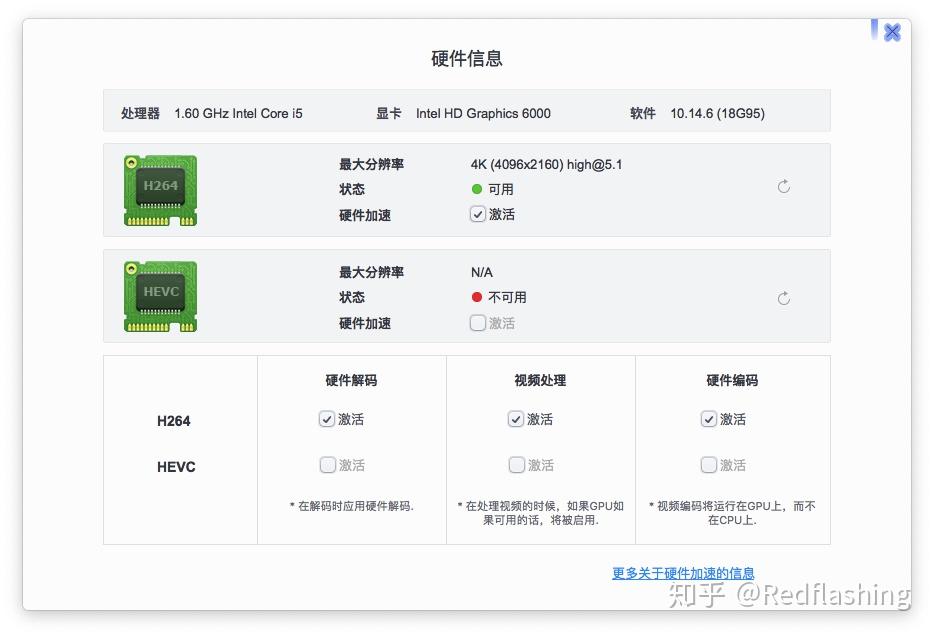Image resolution: width=934 pixels, height=637 pixels.
Task: Toggle HEVC video processing checkbox
Action: [516, 465]
